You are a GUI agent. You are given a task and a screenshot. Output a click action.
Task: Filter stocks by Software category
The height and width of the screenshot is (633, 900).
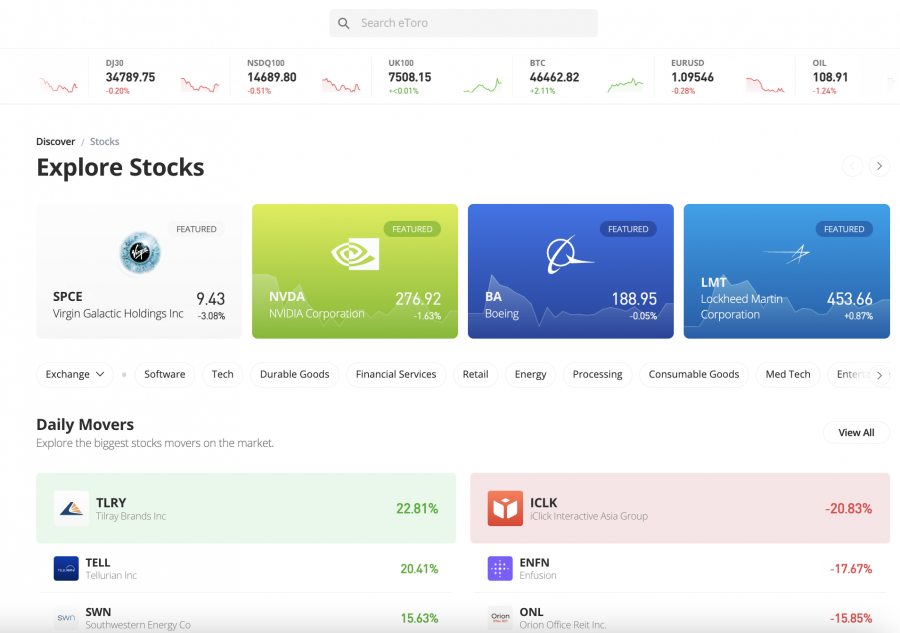[165, 374]
